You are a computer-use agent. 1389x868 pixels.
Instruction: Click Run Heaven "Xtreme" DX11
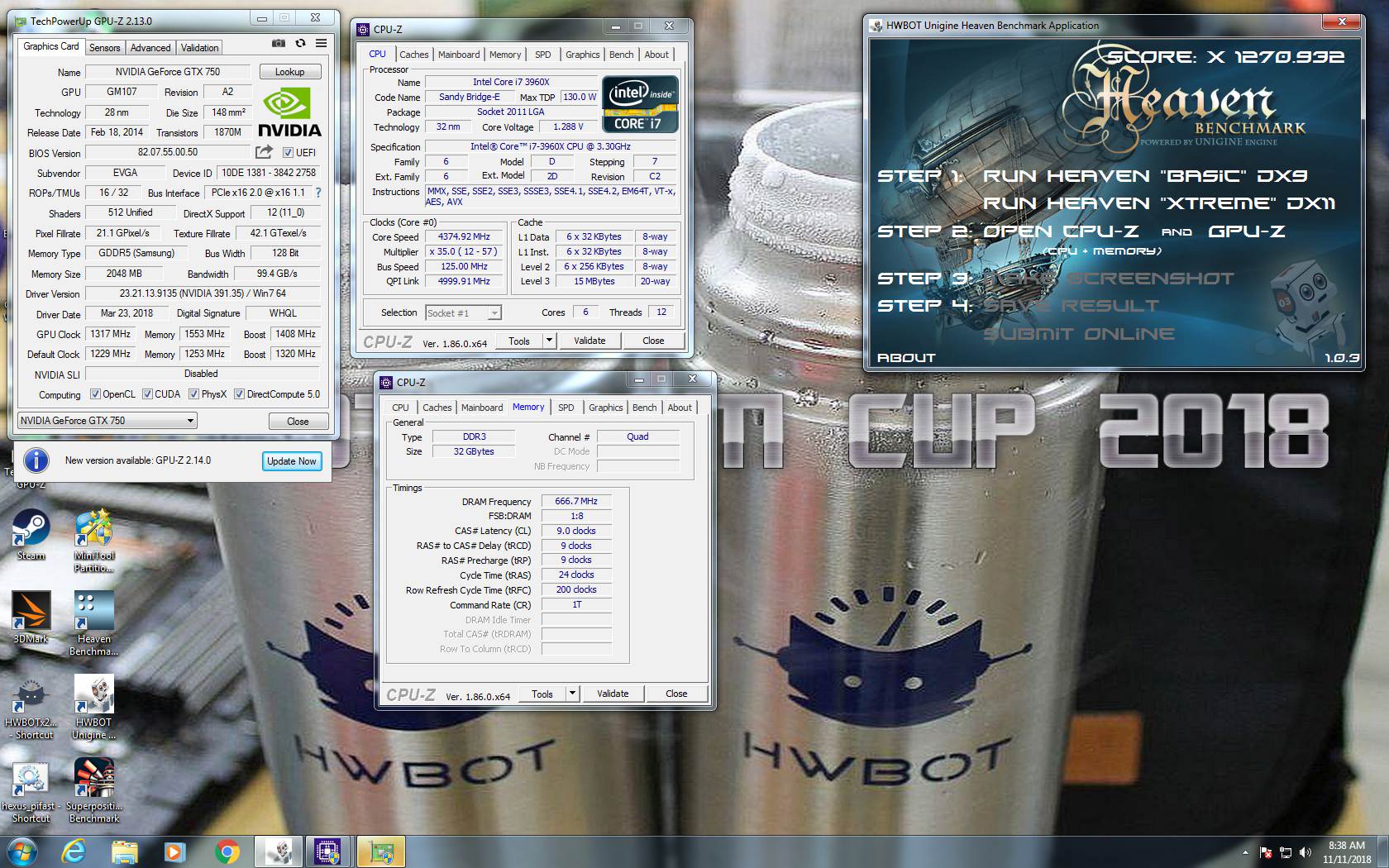(x=1158, y=203)
